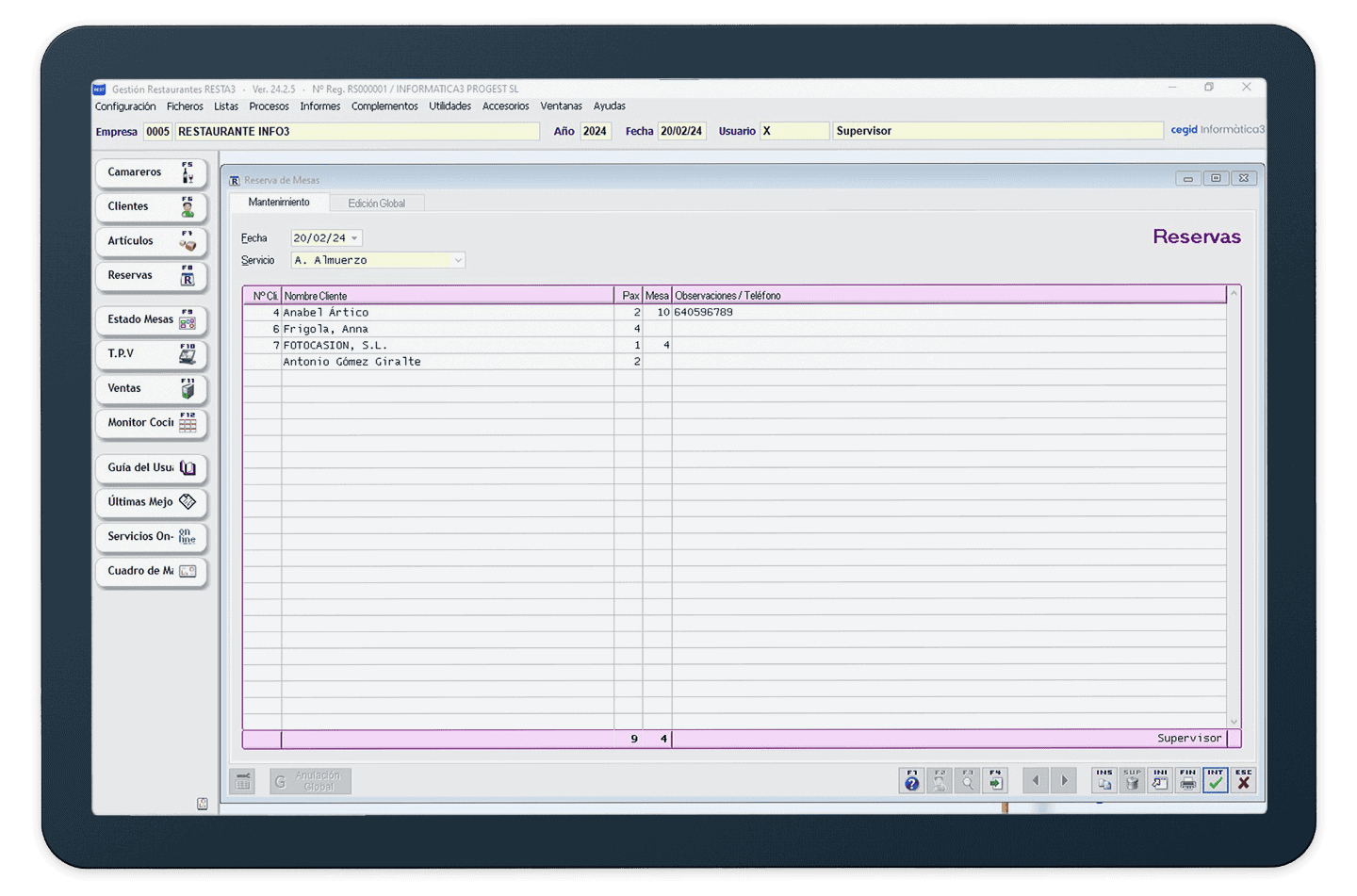Cancel using the ESC red X icon
This screenshot has width=1357, height=896.
[1244, 780]
